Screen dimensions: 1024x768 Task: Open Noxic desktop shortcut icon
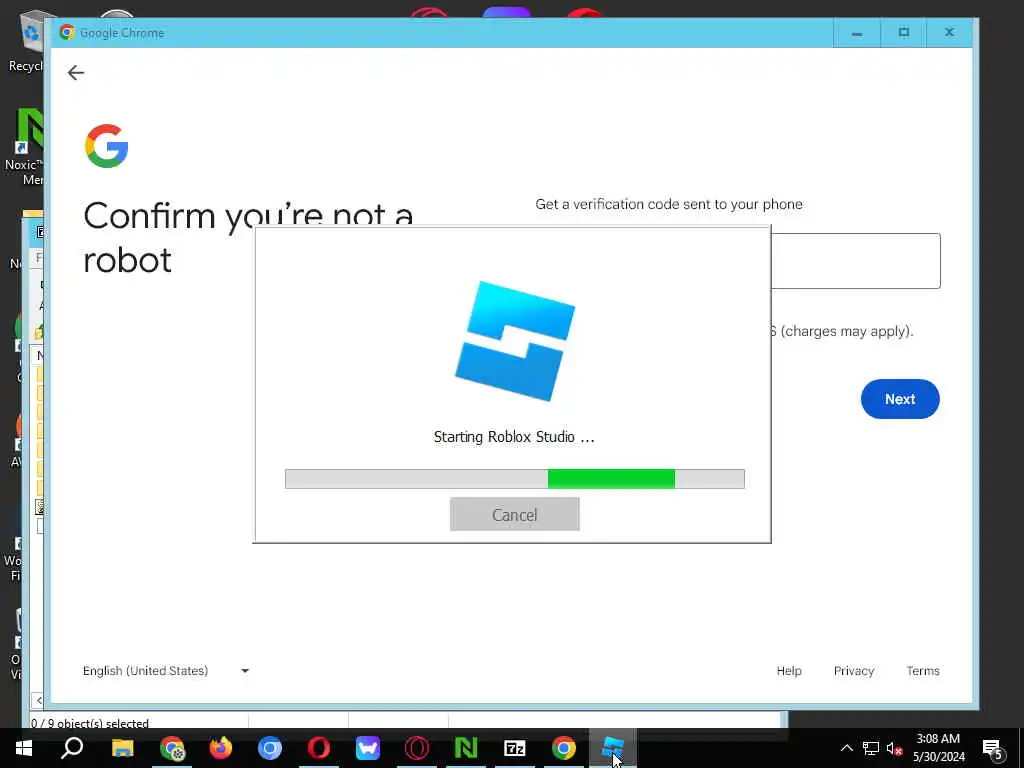[25, 147]
